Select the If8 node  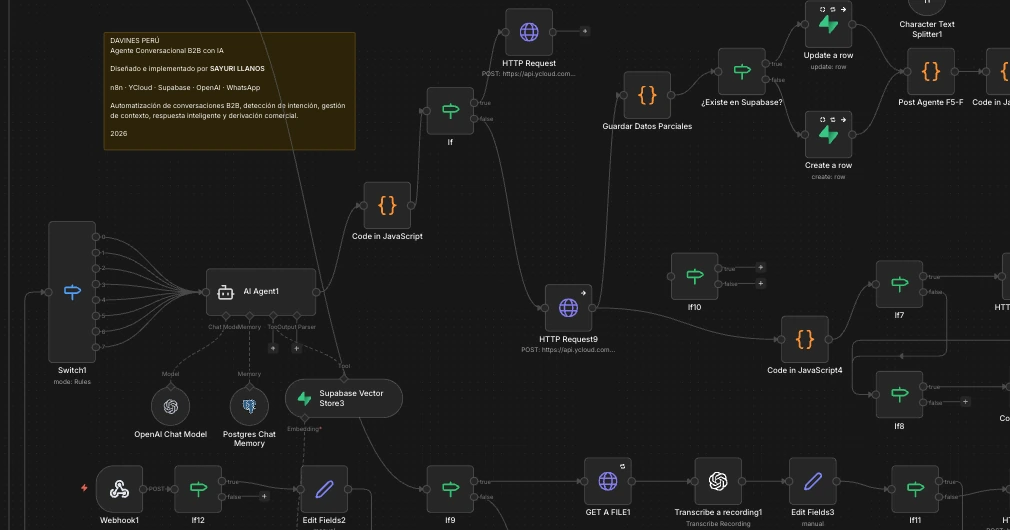[899, 394]
